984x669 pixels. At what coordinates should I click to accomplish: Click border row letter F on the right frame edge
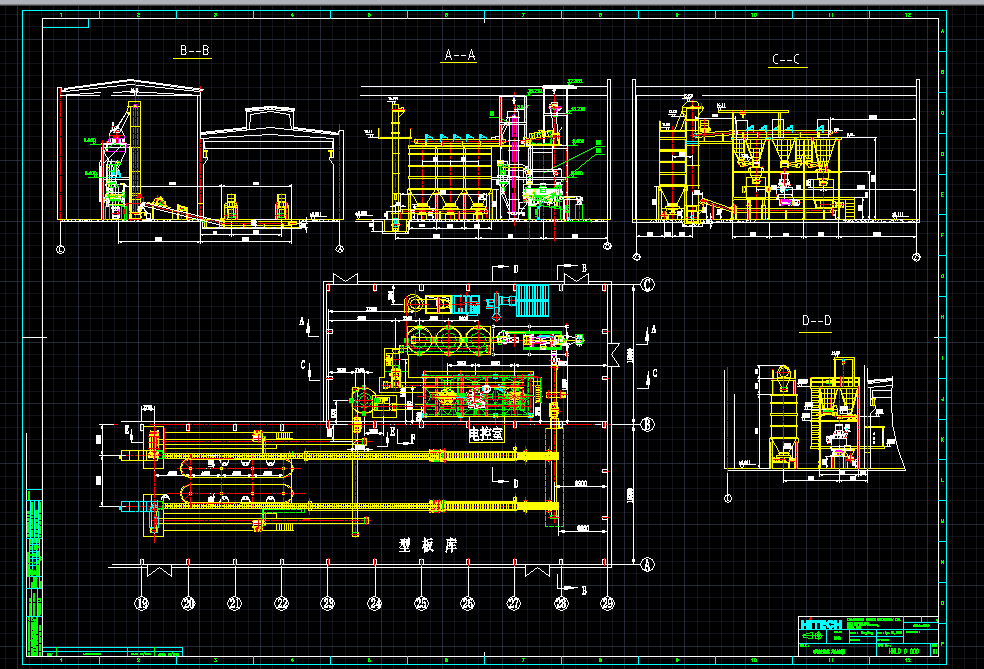pos(942,235)
